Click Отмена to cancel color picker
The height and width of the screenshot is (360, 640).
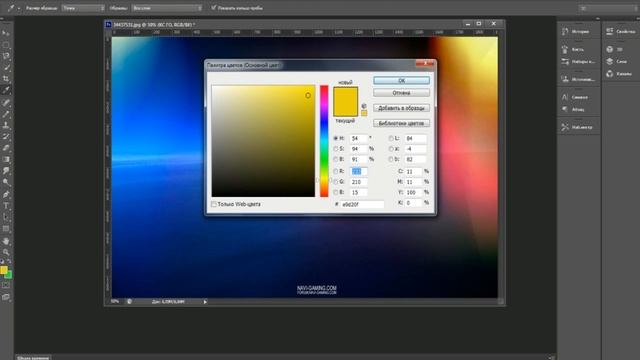[x=401, y=93]
